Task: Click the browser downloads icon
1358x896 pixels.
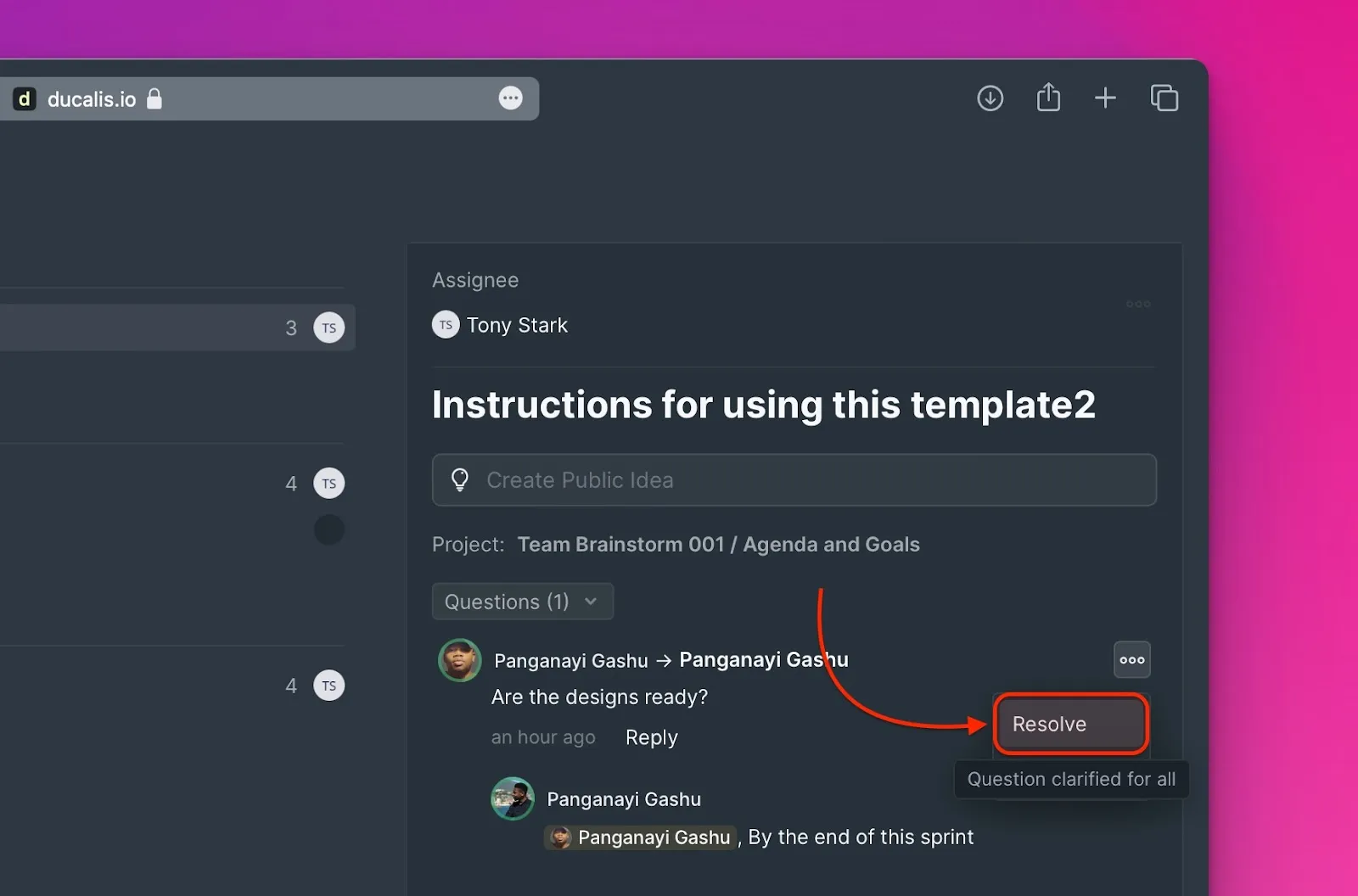Action: [x=990, y=98]
